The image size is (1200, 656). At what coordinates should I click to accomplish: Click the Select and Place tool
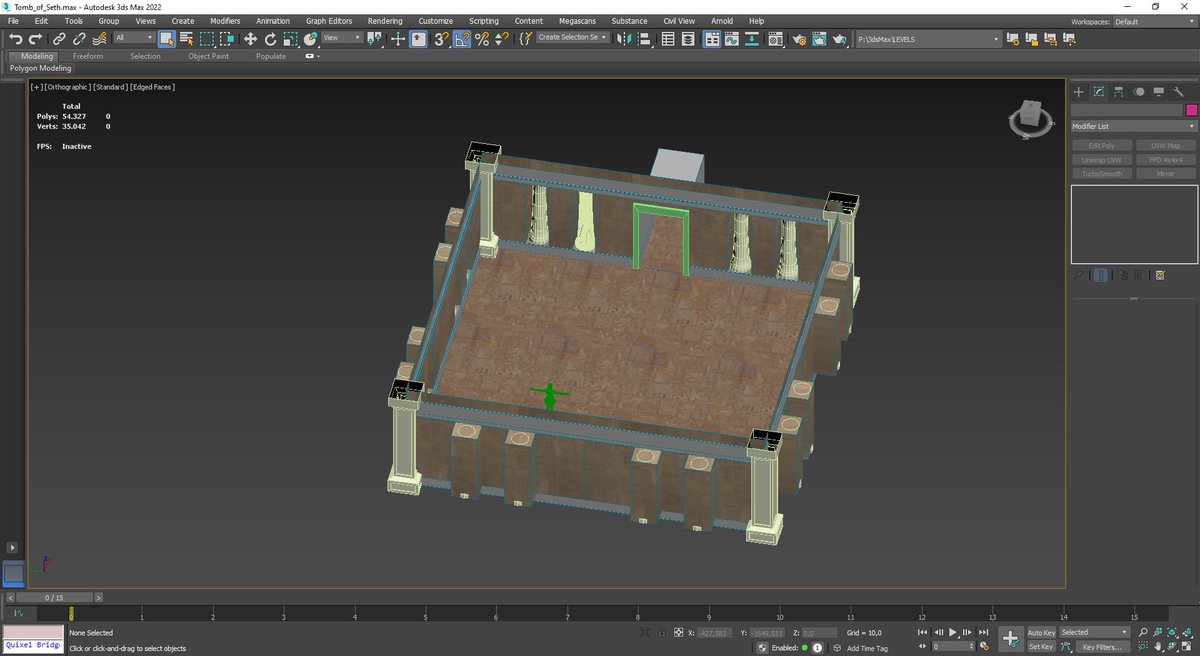(x=311, y=38)
